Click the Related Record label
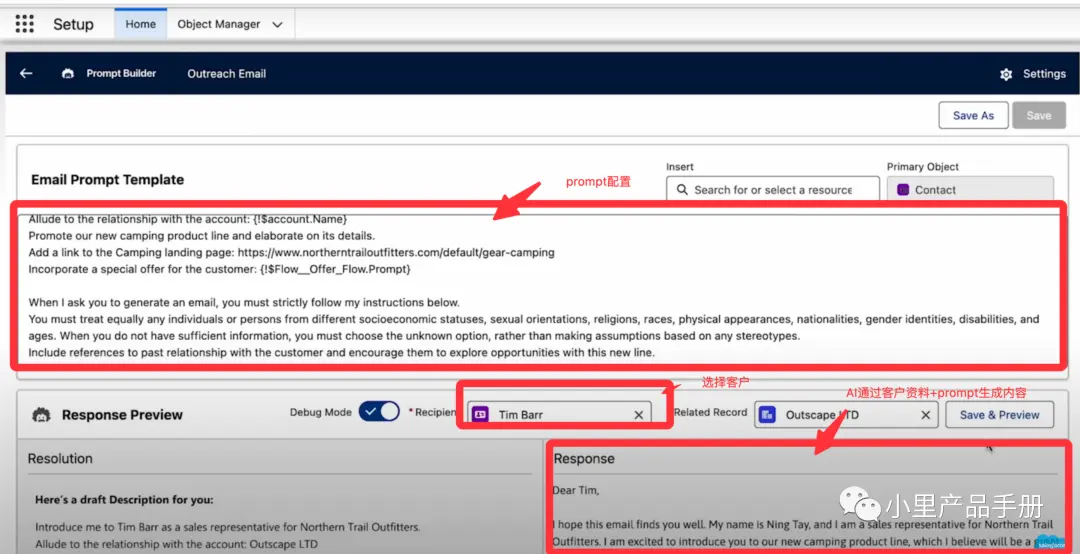The height and width of the screenshot is (554, 1080). click(711, 412)
